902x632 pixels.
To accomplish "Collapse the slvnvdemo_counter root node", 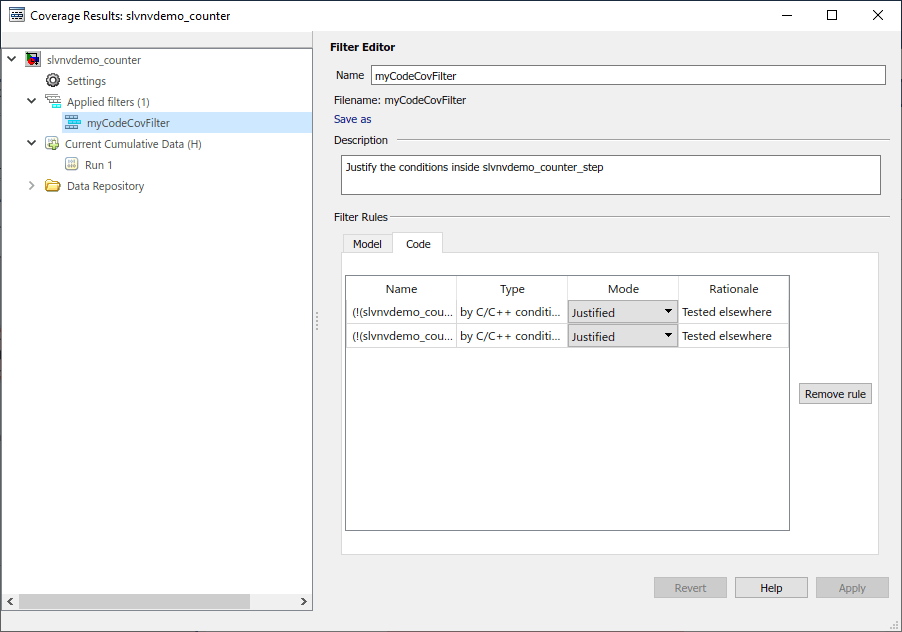I will coord(12,60).
